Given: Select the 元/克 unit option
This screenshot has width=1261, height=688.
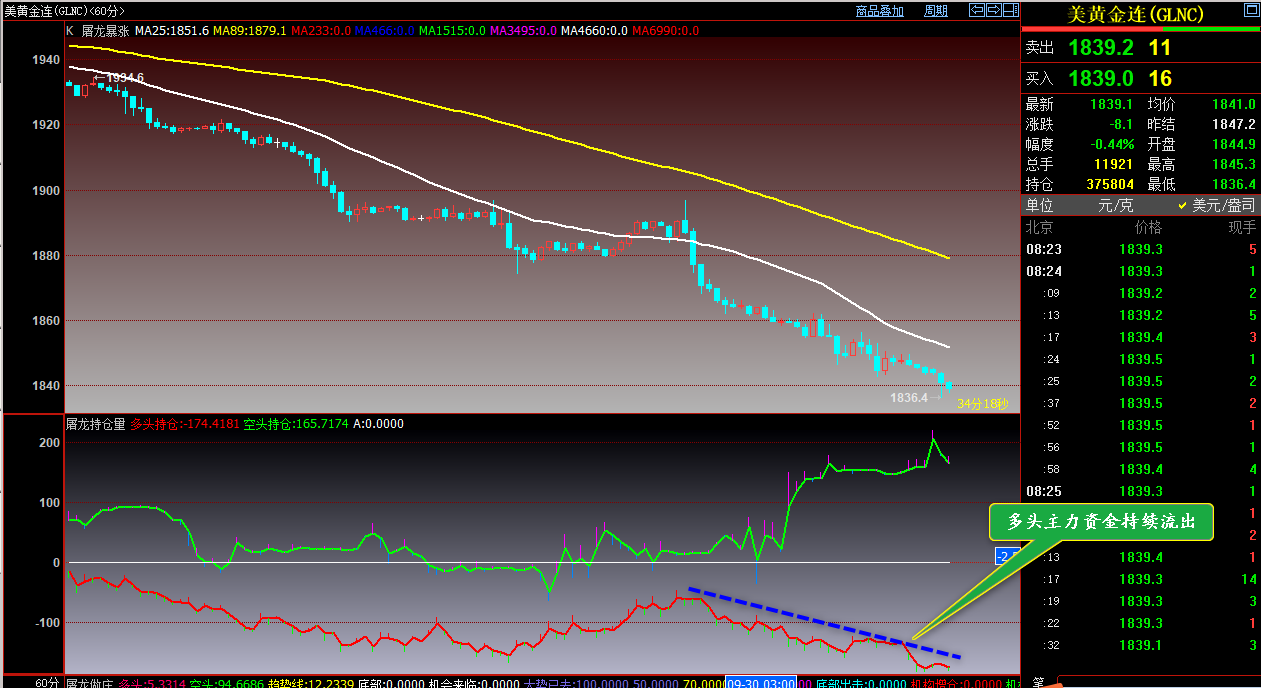Looking at the screenshot, I should (1117, 205).
